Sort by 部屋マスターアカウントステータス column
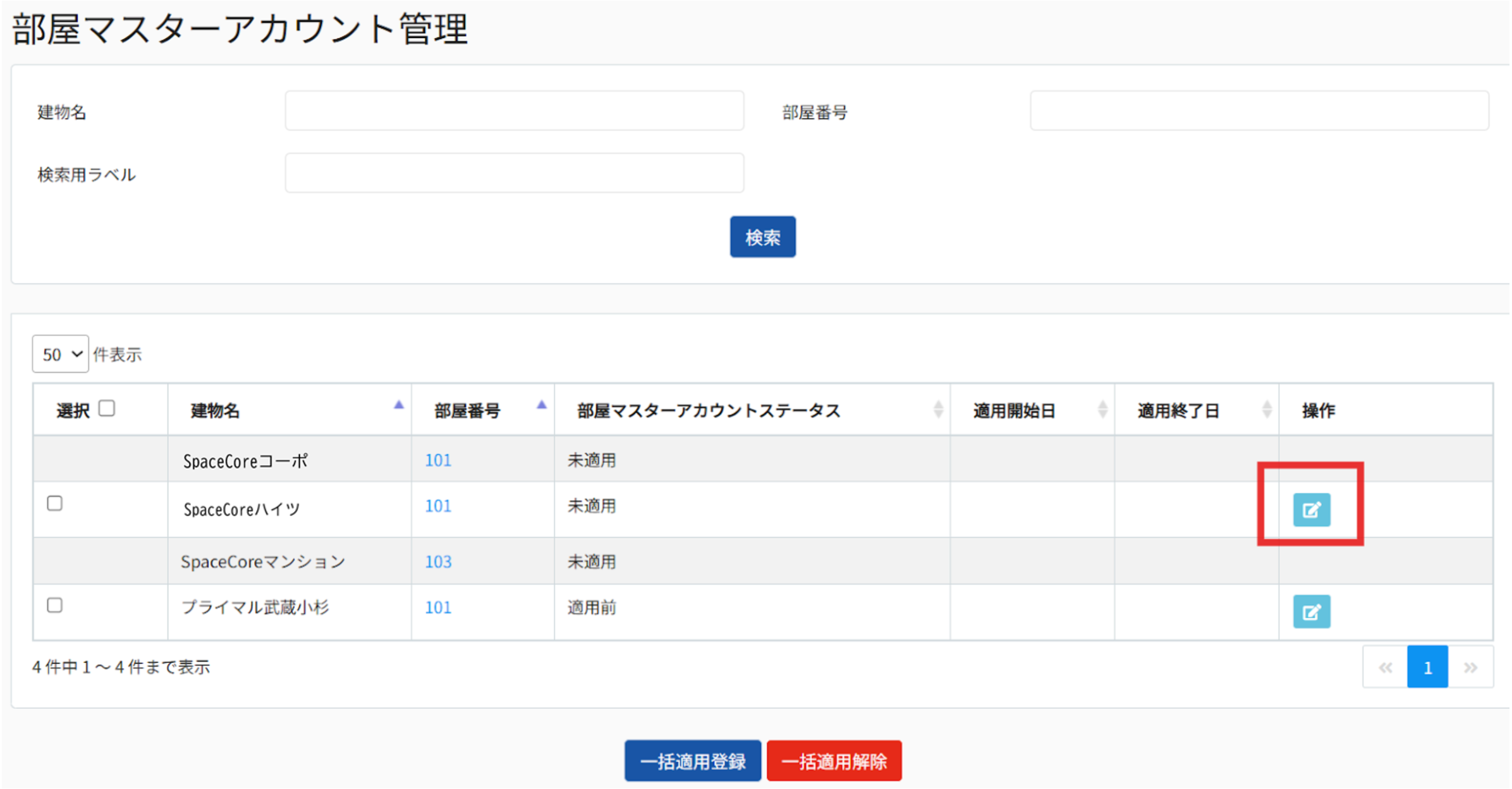This screenshot has width=1512, height=789. coord(938,410)
